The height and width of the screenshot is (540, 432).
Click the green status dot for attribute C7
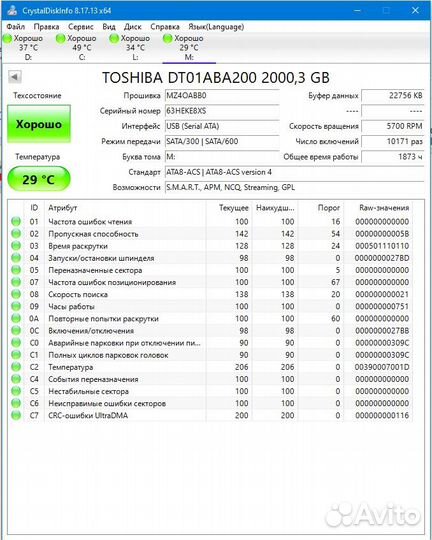pos(16,415)
